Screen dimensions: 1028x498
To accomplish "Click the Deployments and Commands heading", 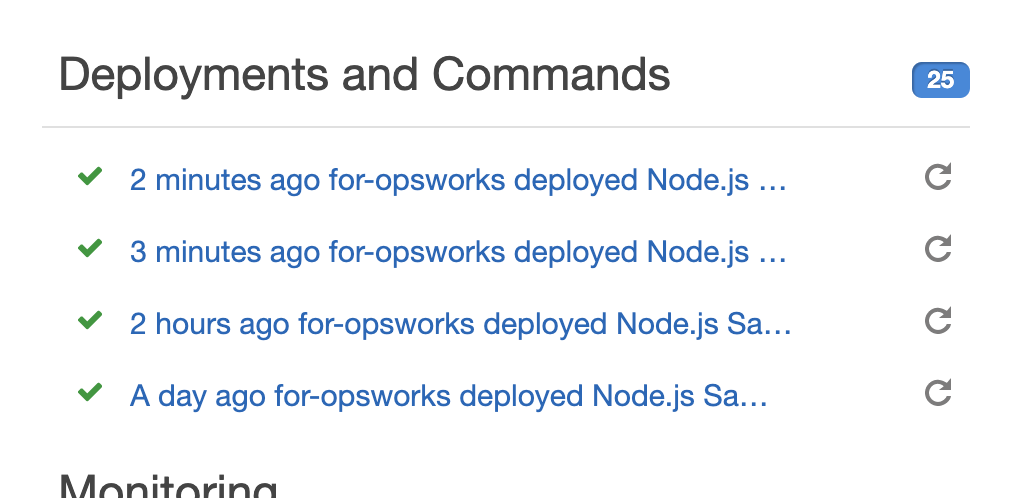I will coord(365,76).
